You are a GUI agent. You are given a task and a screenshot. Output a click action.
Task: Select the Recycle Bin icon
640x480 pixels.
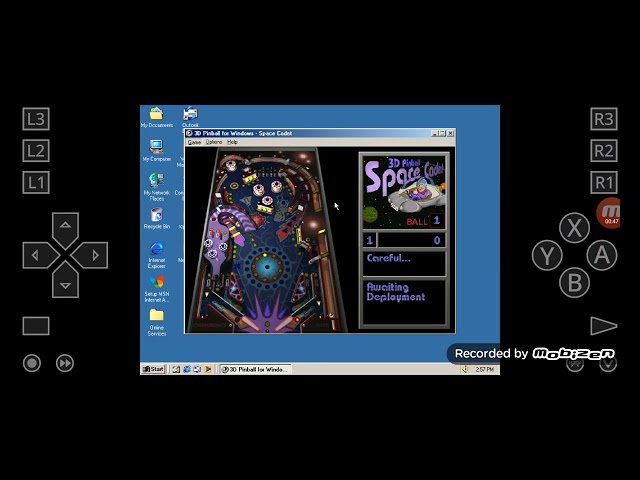(x=157, y=219)
